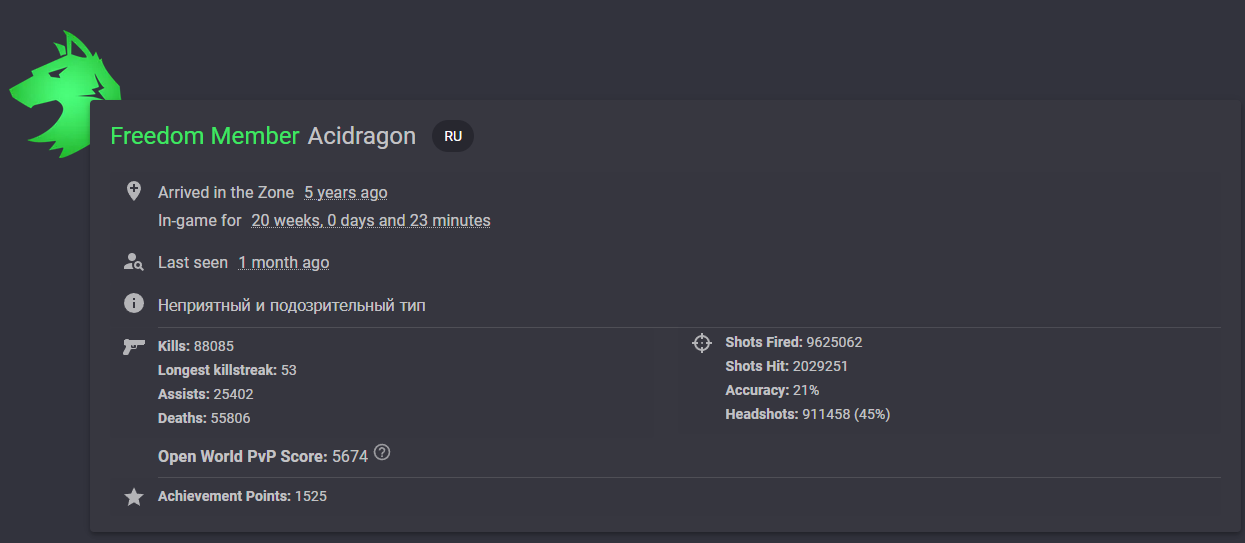1245x543 pixels.
Task: Click the 'Freedom Member' faction title
Action: pos(205,136)
